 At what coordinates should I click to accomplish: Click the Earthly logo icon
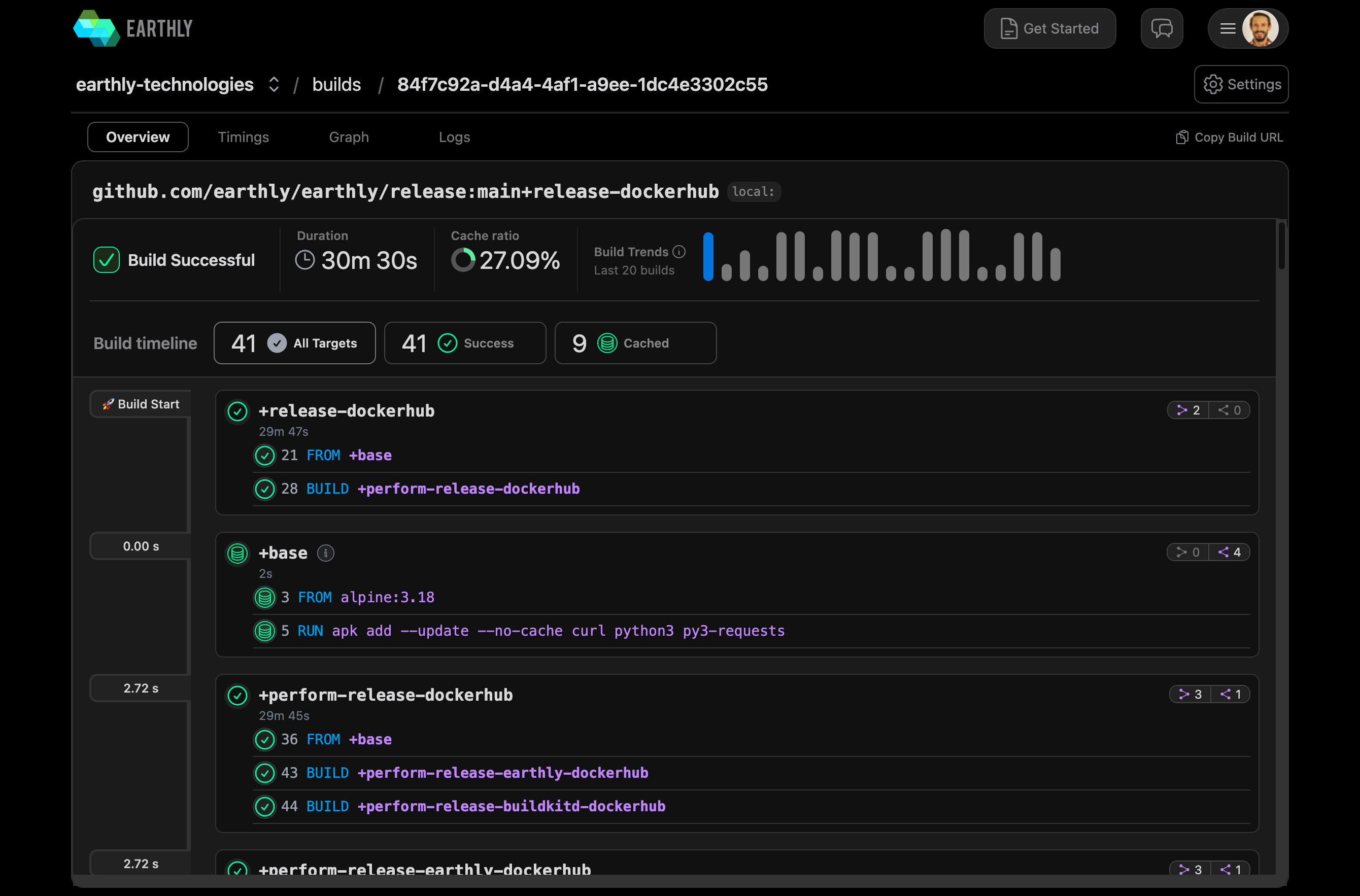pos(96,28)
